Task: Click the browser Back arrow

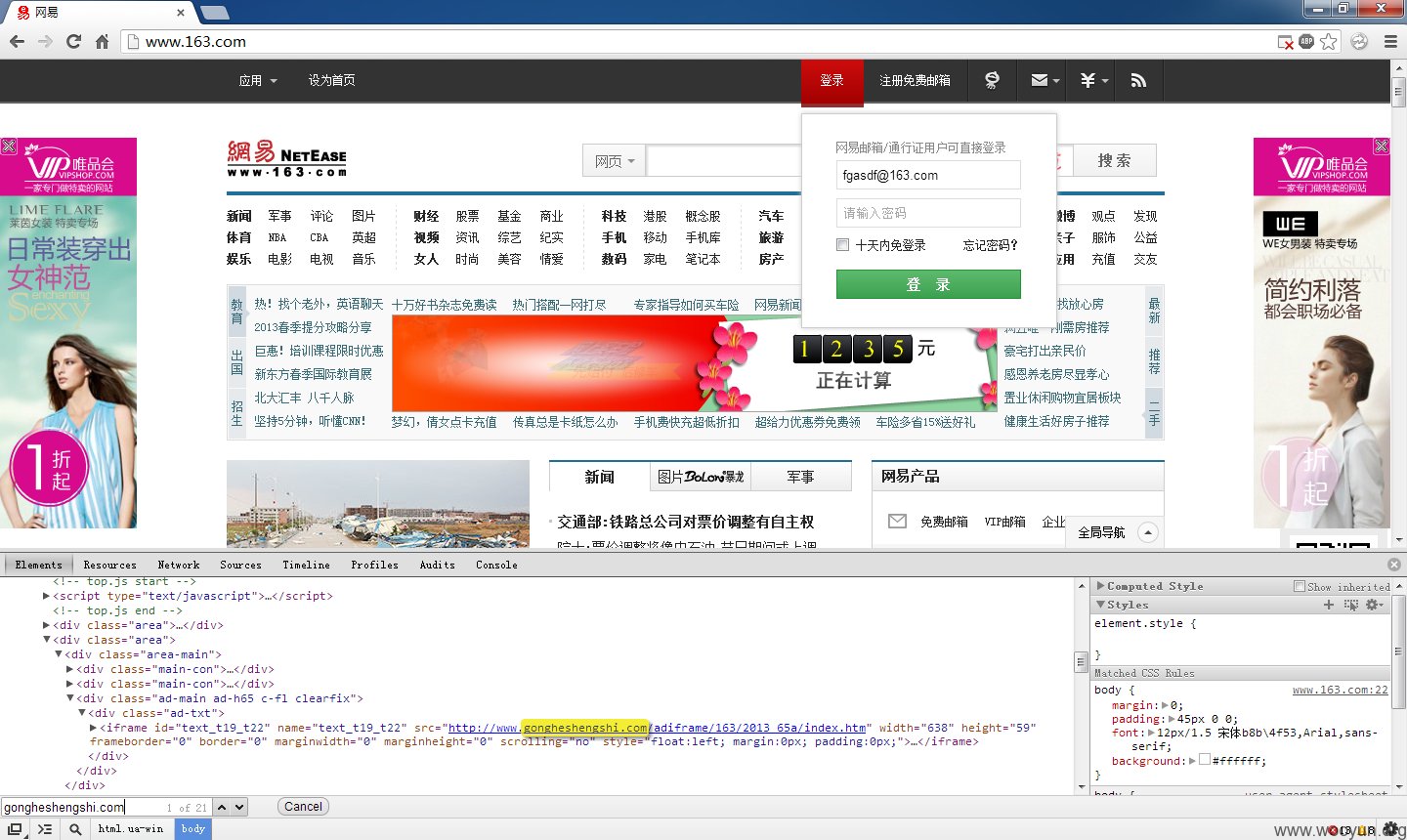Action: (17, 41)
